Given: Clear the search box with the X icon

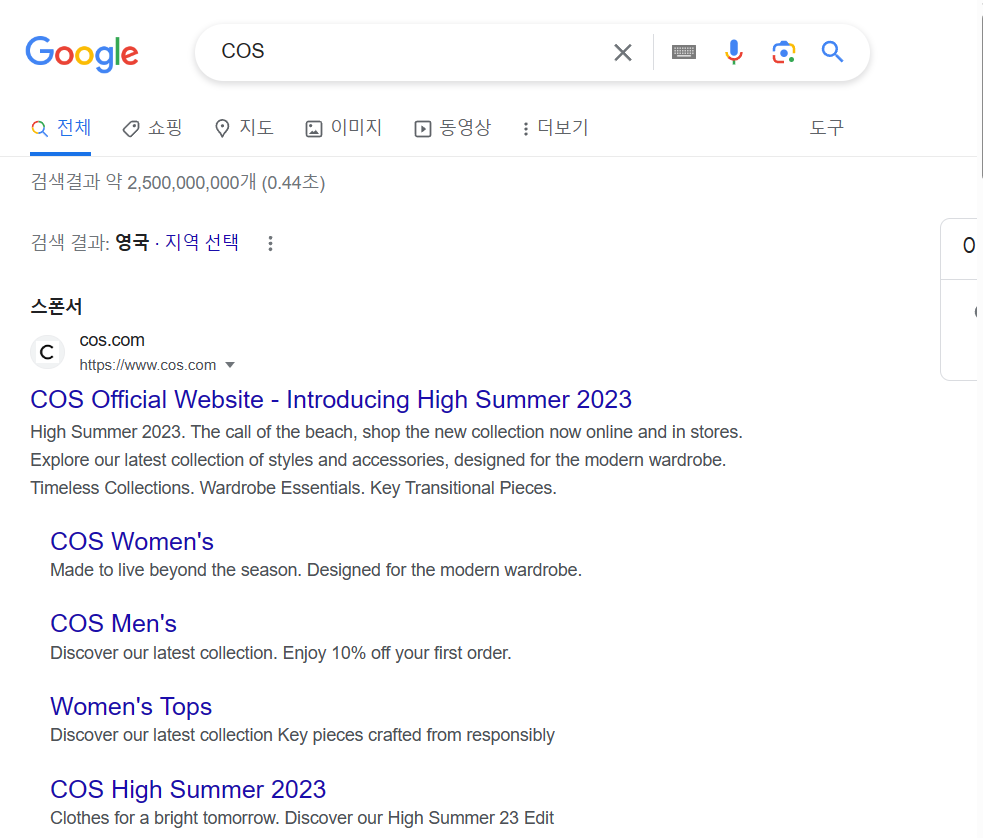Looking at the screenshot, I should (623, 52).
